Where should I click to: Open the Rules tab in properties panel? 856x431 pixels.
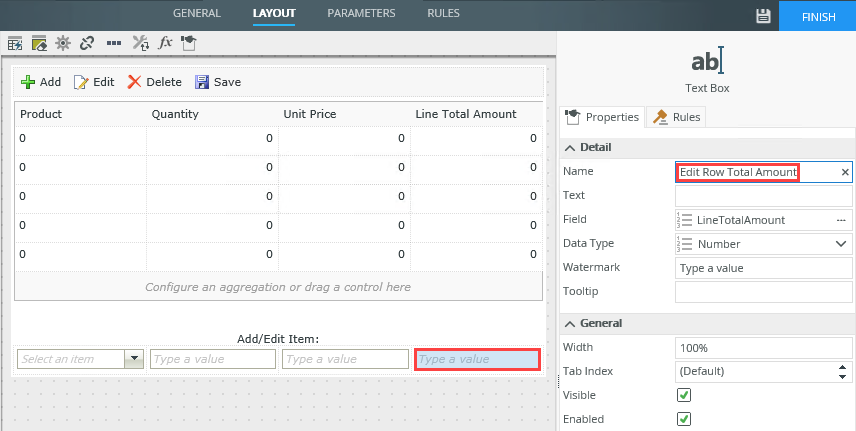coord(677,117)
